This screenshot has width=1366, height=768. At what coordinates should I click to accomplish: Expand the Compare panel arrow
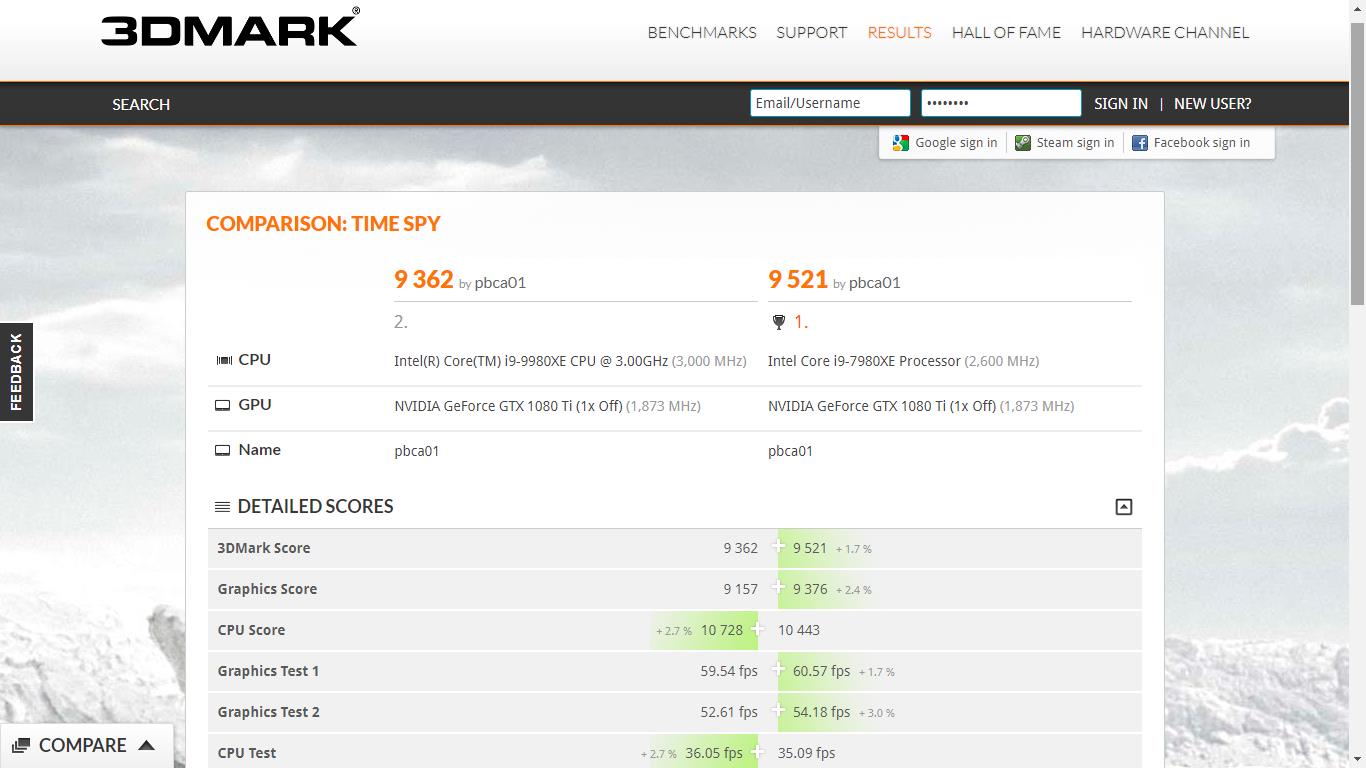[x=146, y=745]
